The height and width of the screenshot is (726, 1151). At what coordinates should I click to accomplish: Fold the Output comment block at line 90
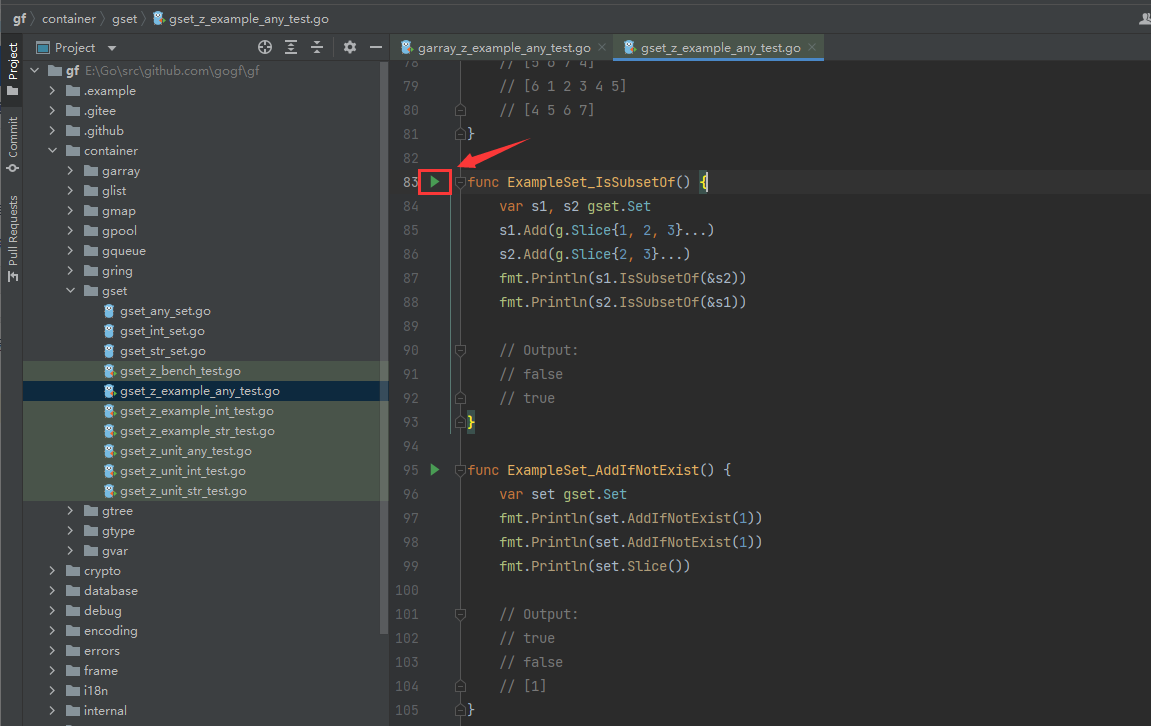460,350
